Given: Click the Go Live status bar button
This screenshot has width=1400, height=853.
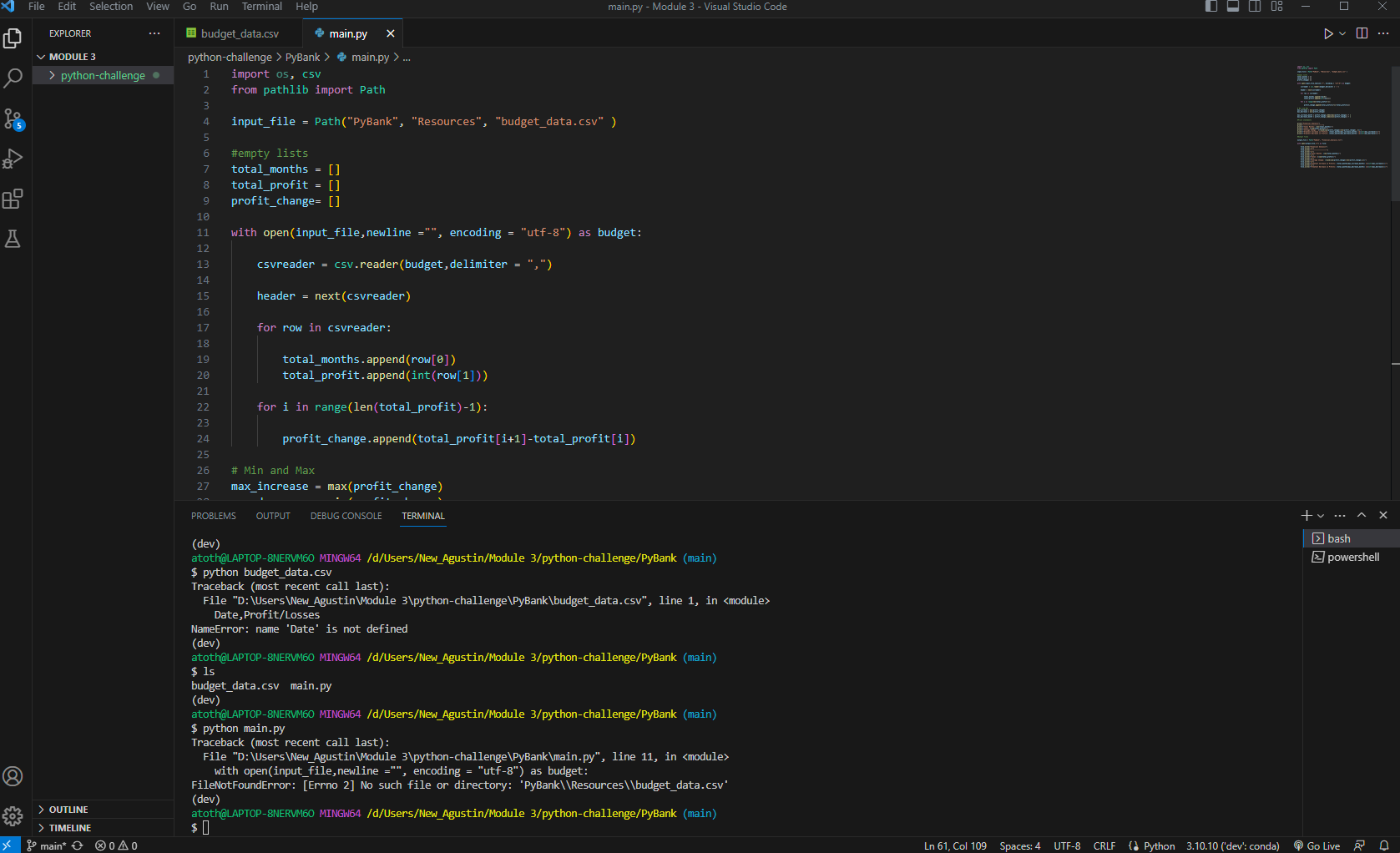Looking at the screenshot, I should pyautogui.click(x=1317, y=845).
